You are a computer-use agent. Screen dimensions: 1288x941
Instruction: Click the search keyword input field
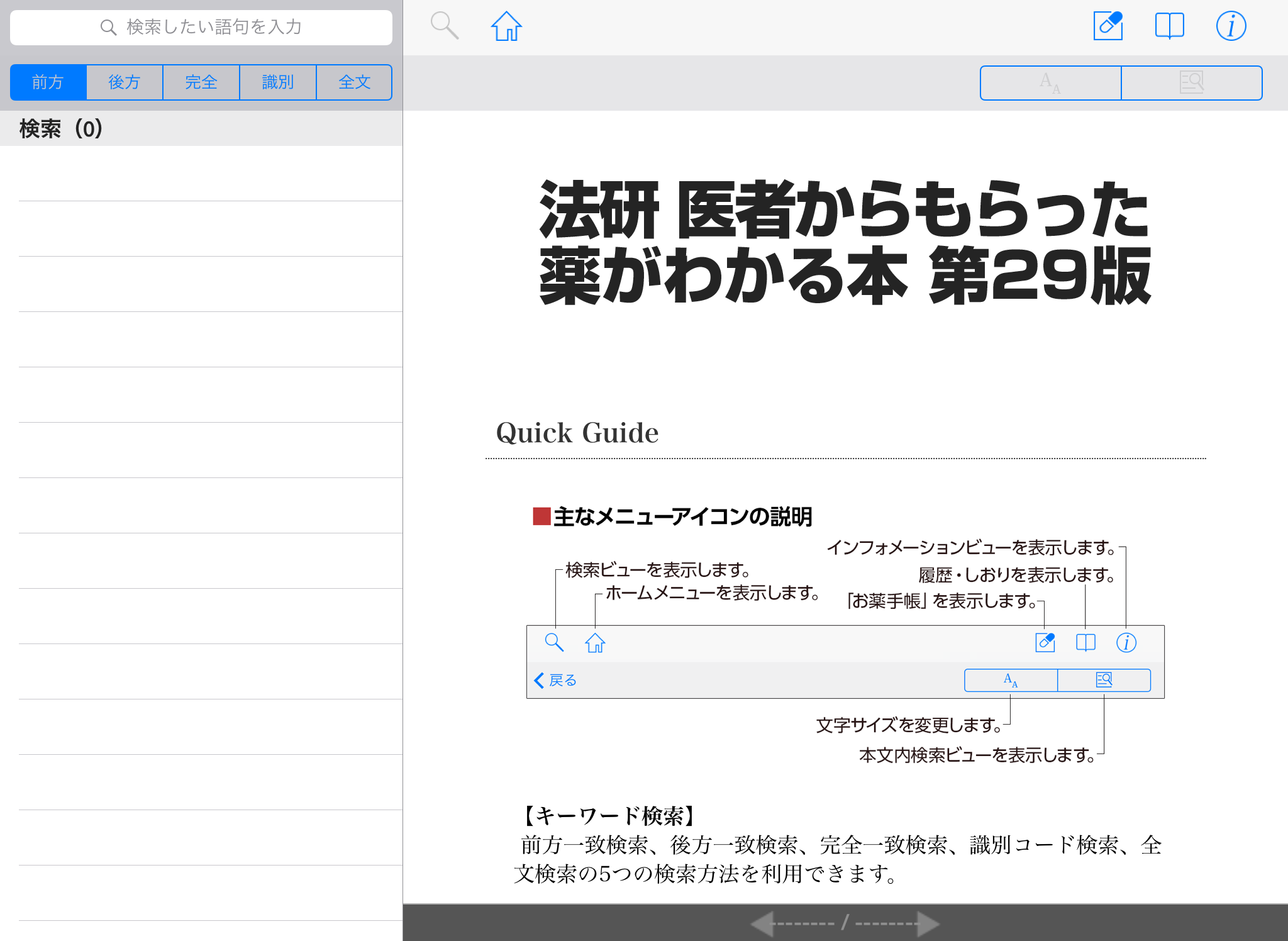(x=201, y=27)
